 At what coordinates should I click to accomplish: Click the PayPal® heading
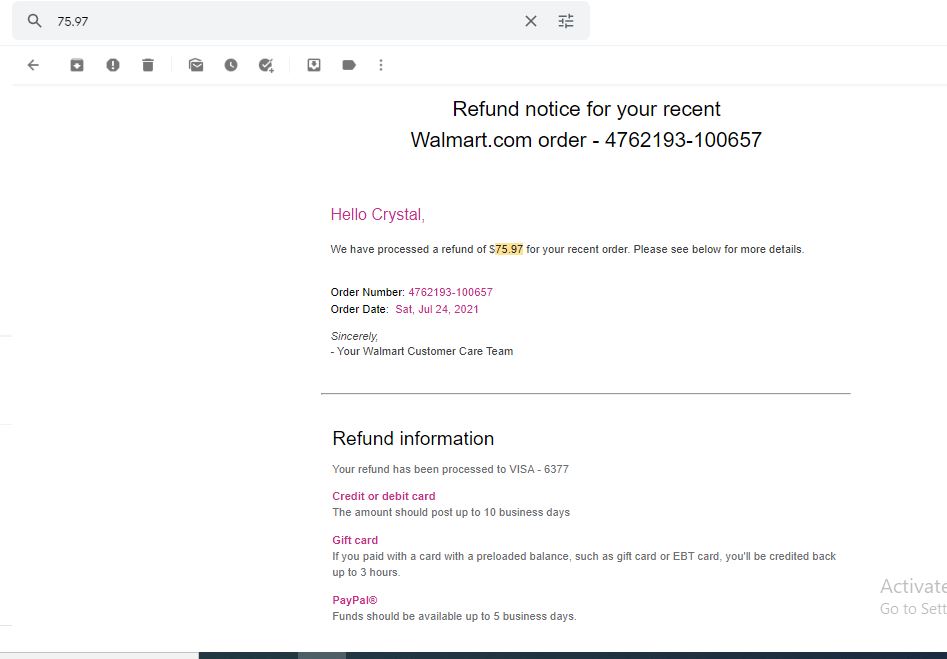coord(355,600)
